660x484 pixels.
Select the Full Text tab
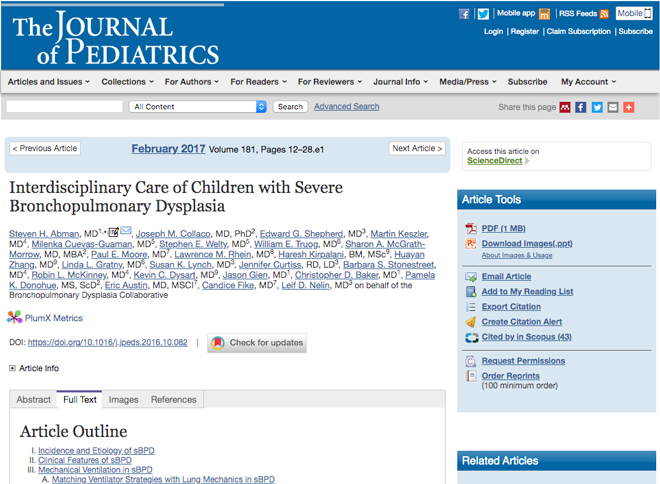tap(80, 399)
